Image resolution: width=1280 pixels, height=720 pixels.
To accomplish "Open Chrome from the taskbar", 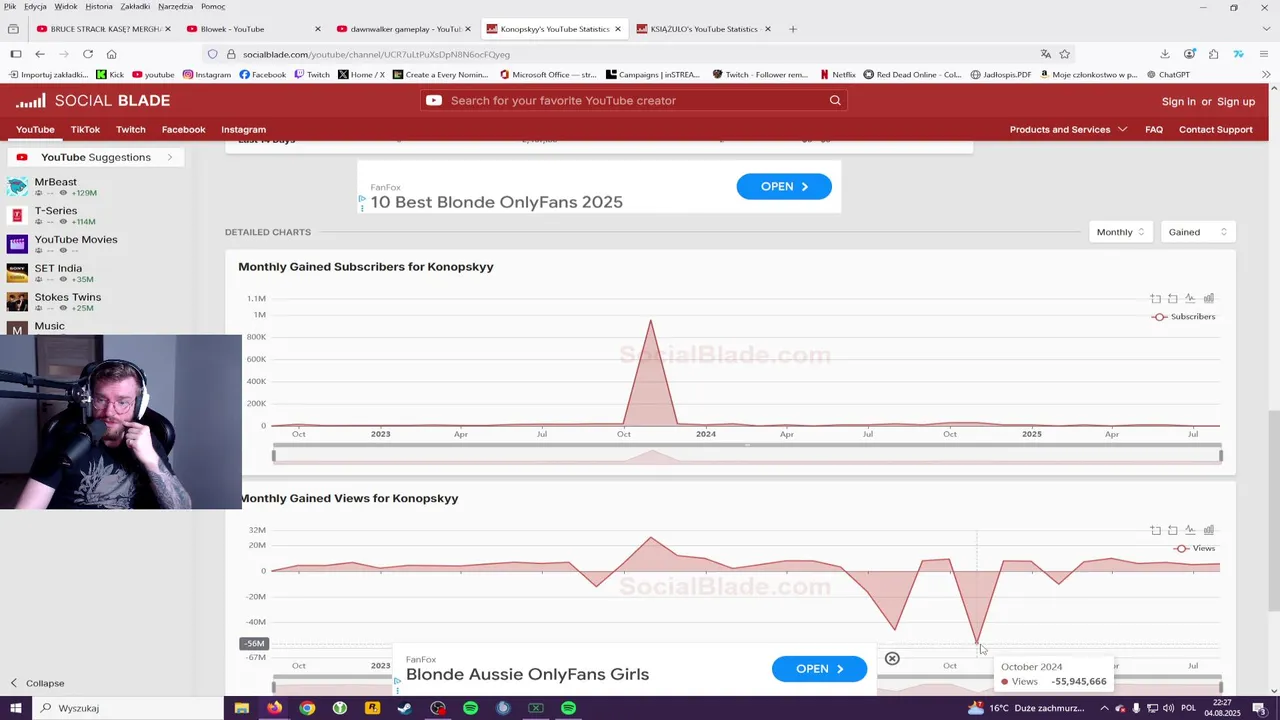I will point(307,708).
